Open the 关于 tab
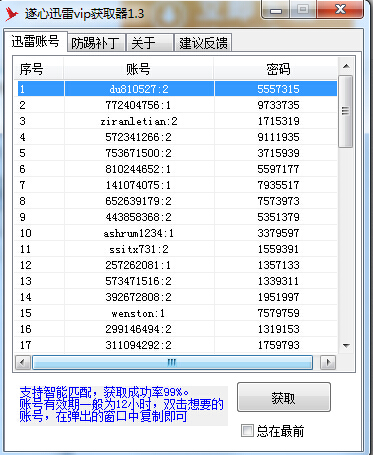 tap(150, 43)
